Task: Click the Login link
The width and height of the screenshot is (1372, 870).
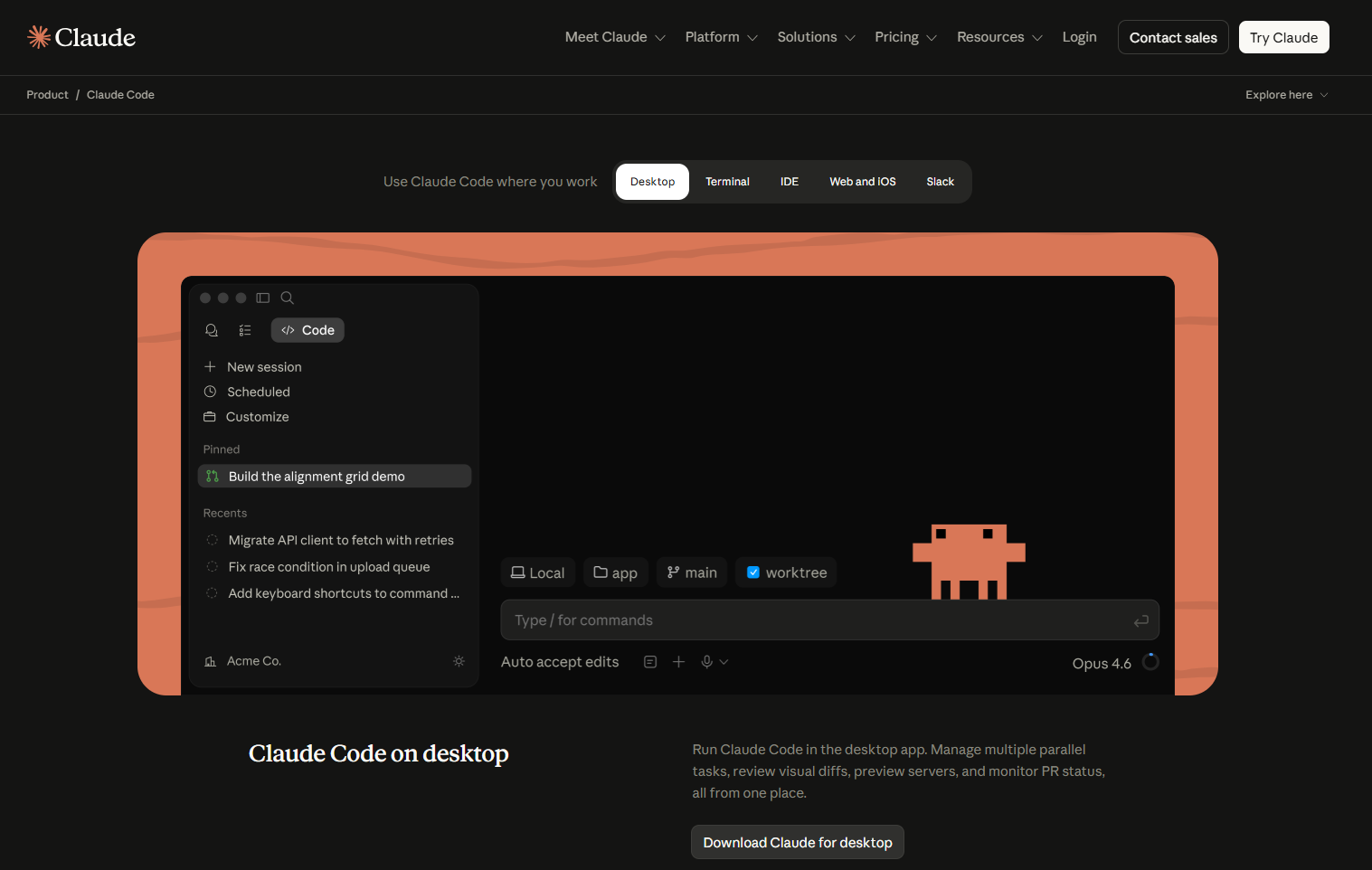Action: click(1079, 37)
